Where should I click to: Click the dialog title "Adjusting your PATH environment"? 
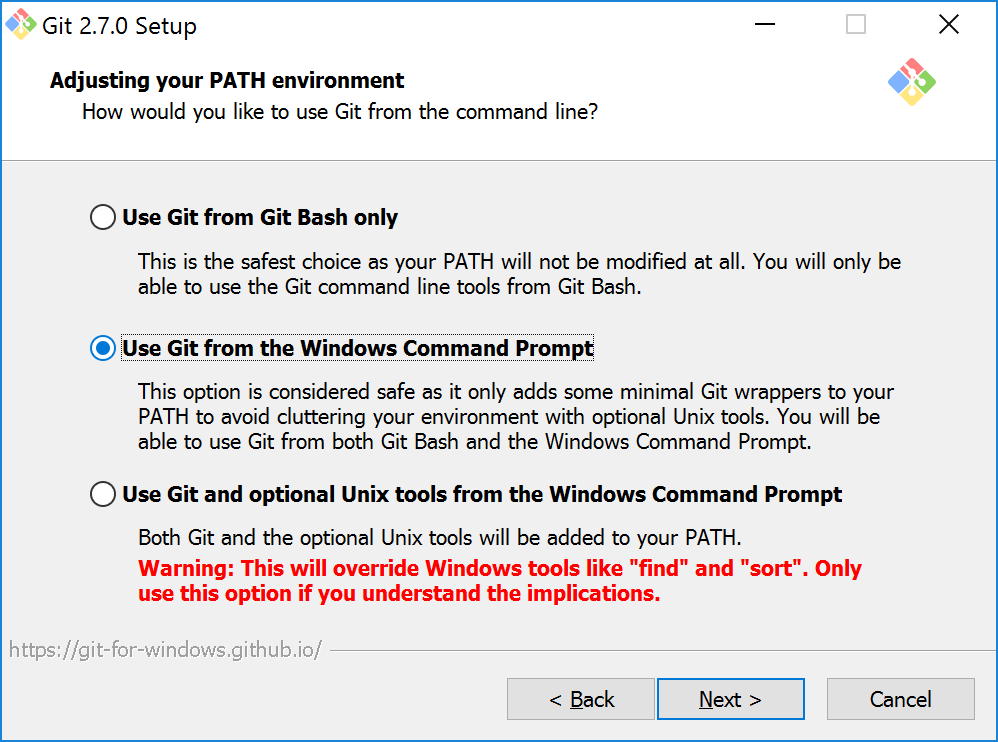point(226,80)
